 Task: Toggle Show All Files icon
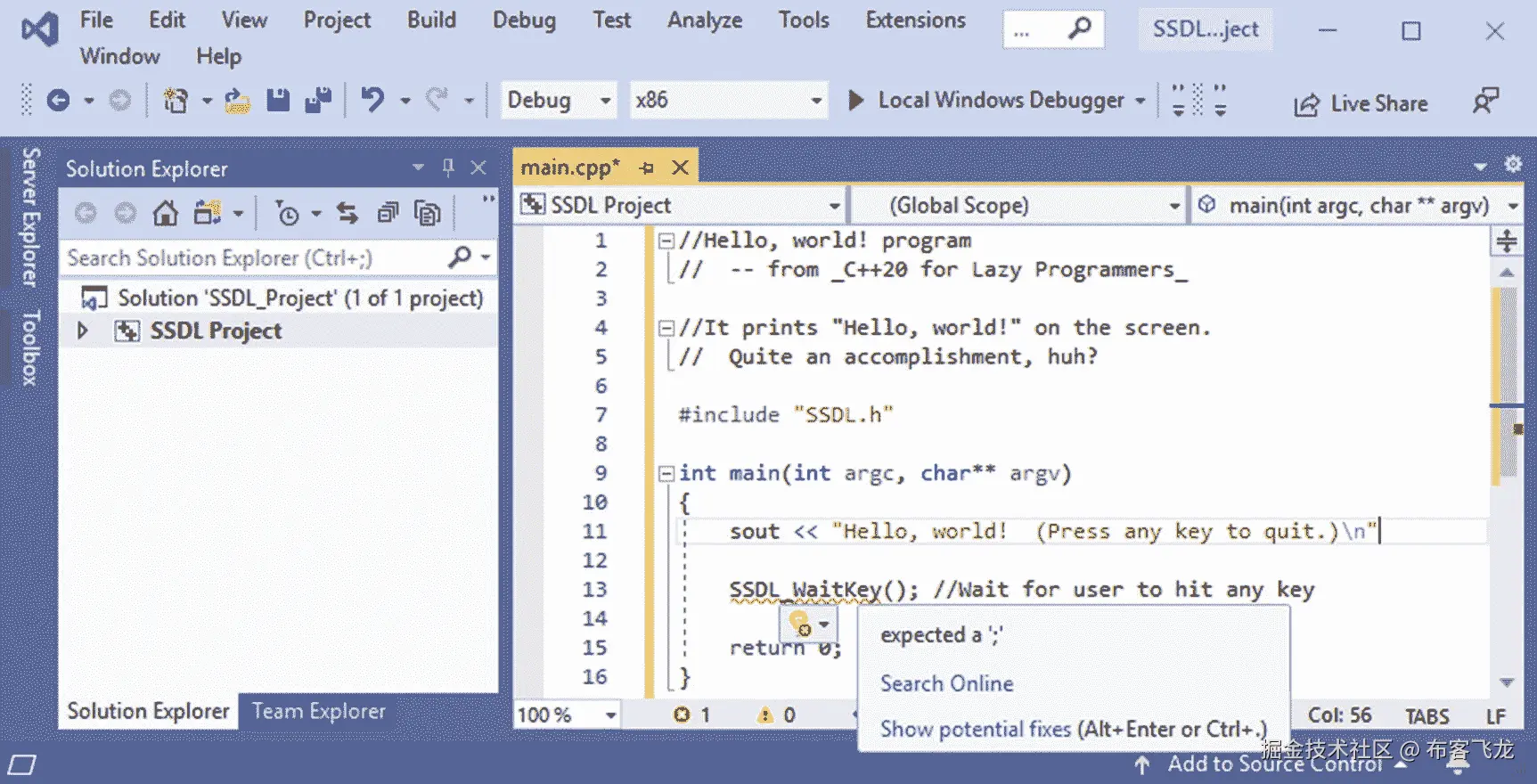(x=428, y=214)
